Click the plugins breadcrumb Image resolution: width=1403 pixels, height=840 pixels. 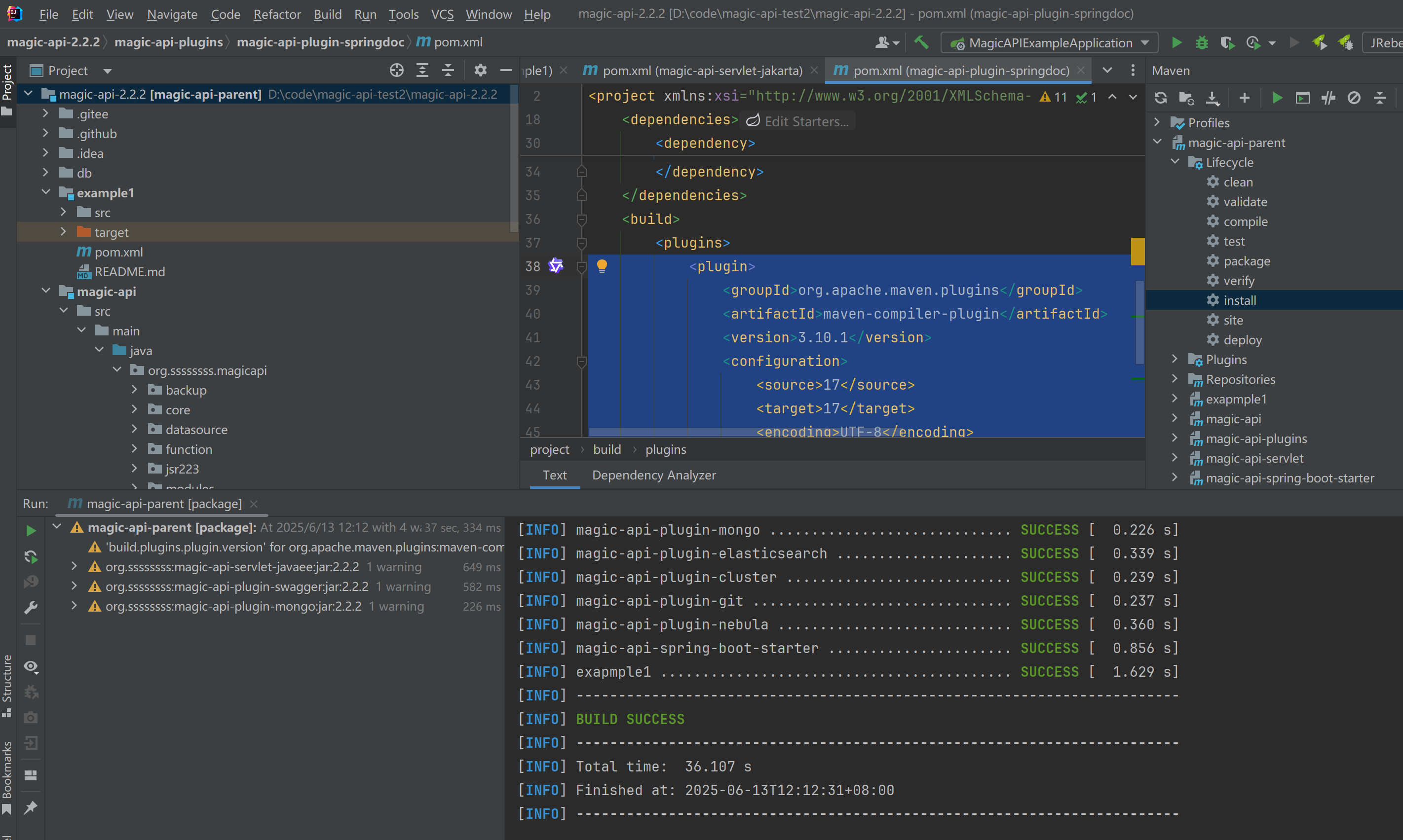pos(665,449)
